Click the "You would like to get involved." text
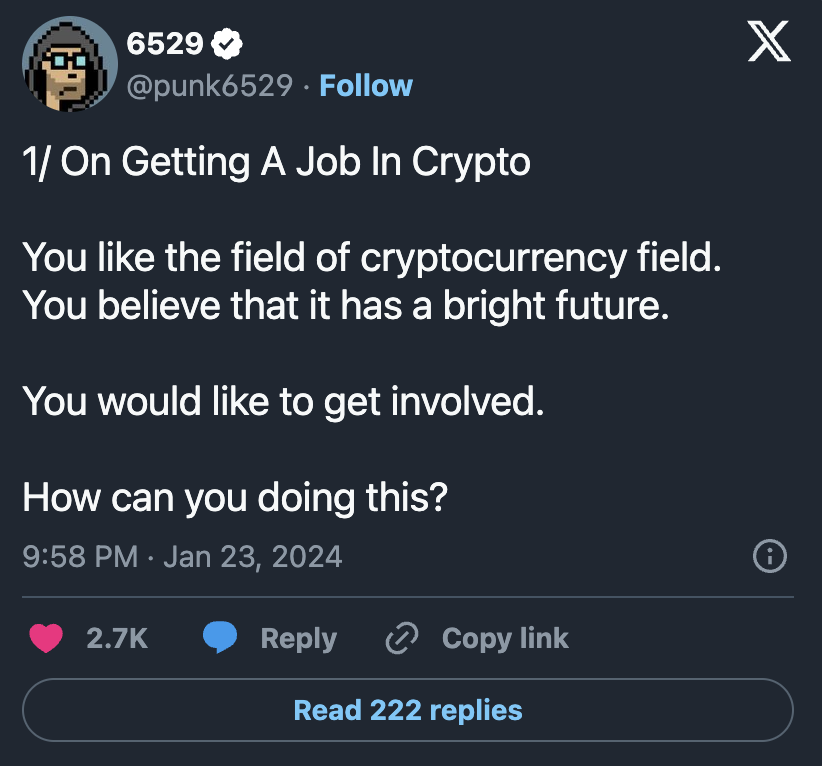Image resolution: width=822 pixels, height=766 pixels. [283, 401]
